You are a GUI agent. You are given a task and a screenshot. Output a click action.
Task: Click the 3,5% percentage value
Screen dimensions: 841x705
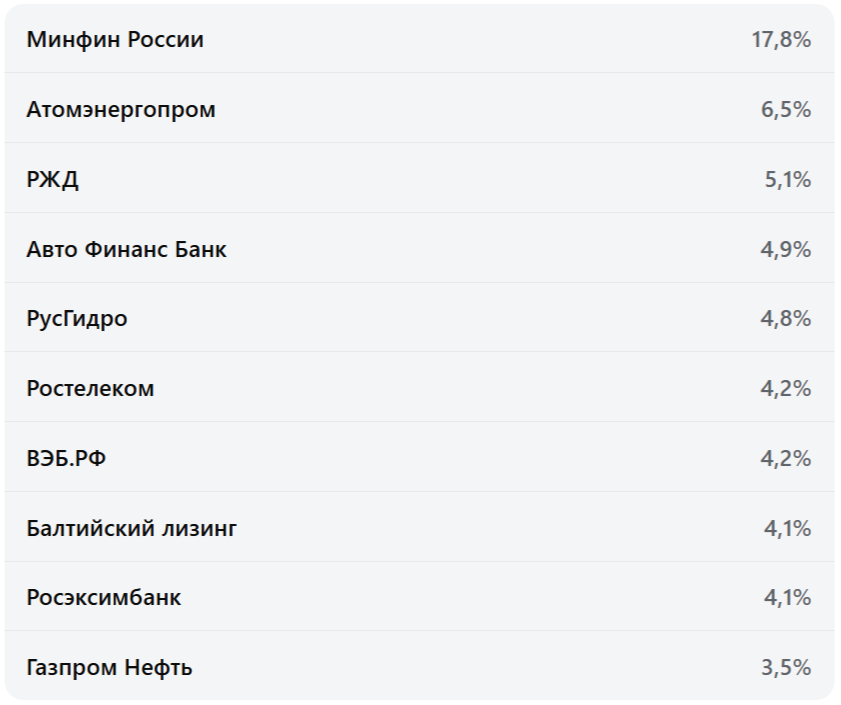tap(785, 667)
